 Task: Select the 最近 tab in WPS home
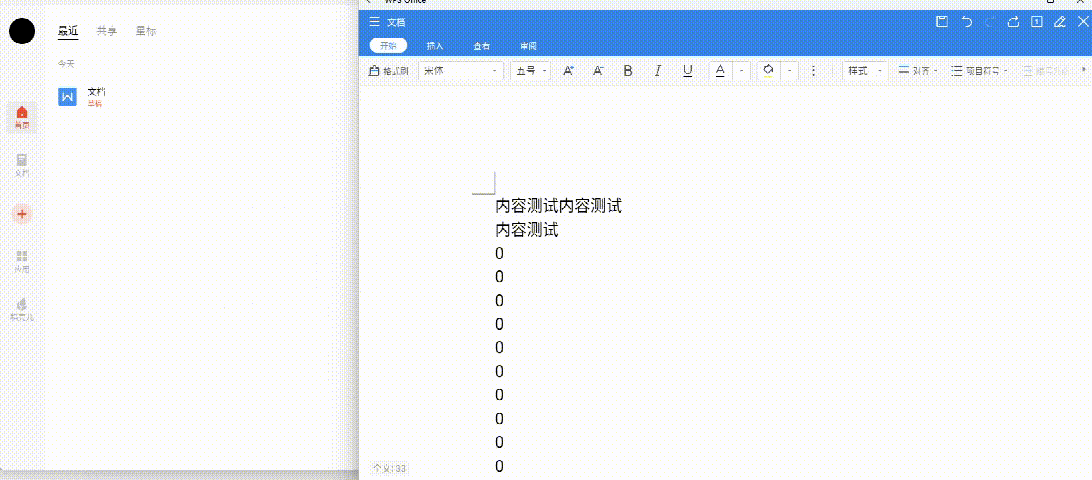[x=68, y=31]
